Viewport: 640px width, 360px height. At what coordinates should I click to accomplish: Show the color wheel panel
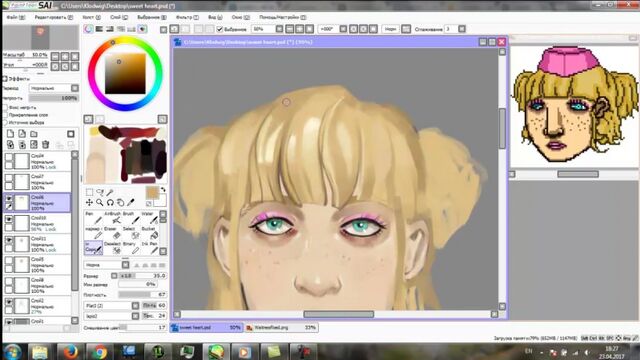click(x=89, y=29)
